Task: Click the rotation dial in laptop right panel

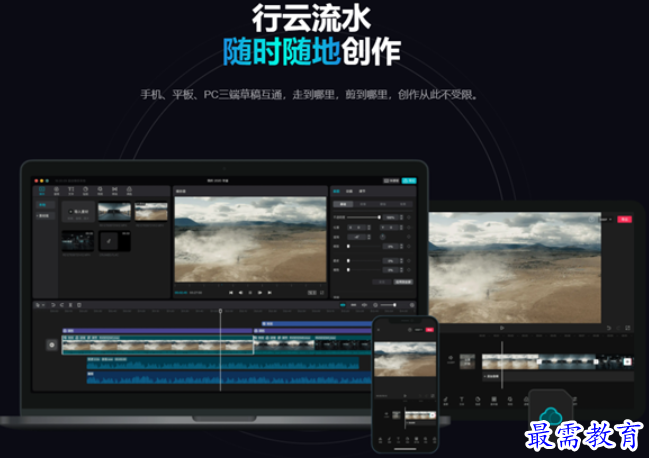Action: [382, 237]
